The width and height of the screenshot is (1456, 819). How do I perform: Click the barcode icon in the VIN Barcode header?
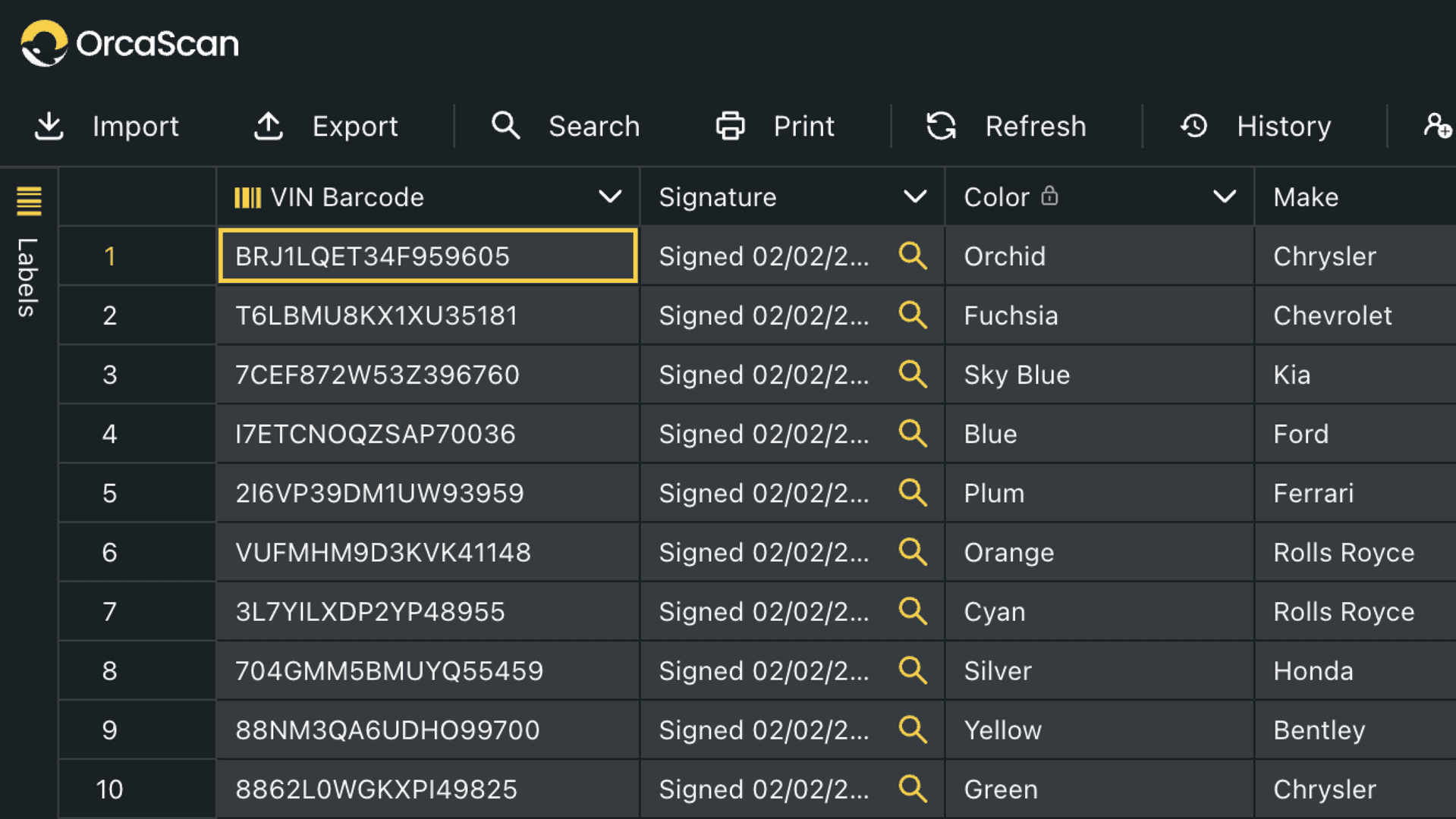(x=247, y=196)
